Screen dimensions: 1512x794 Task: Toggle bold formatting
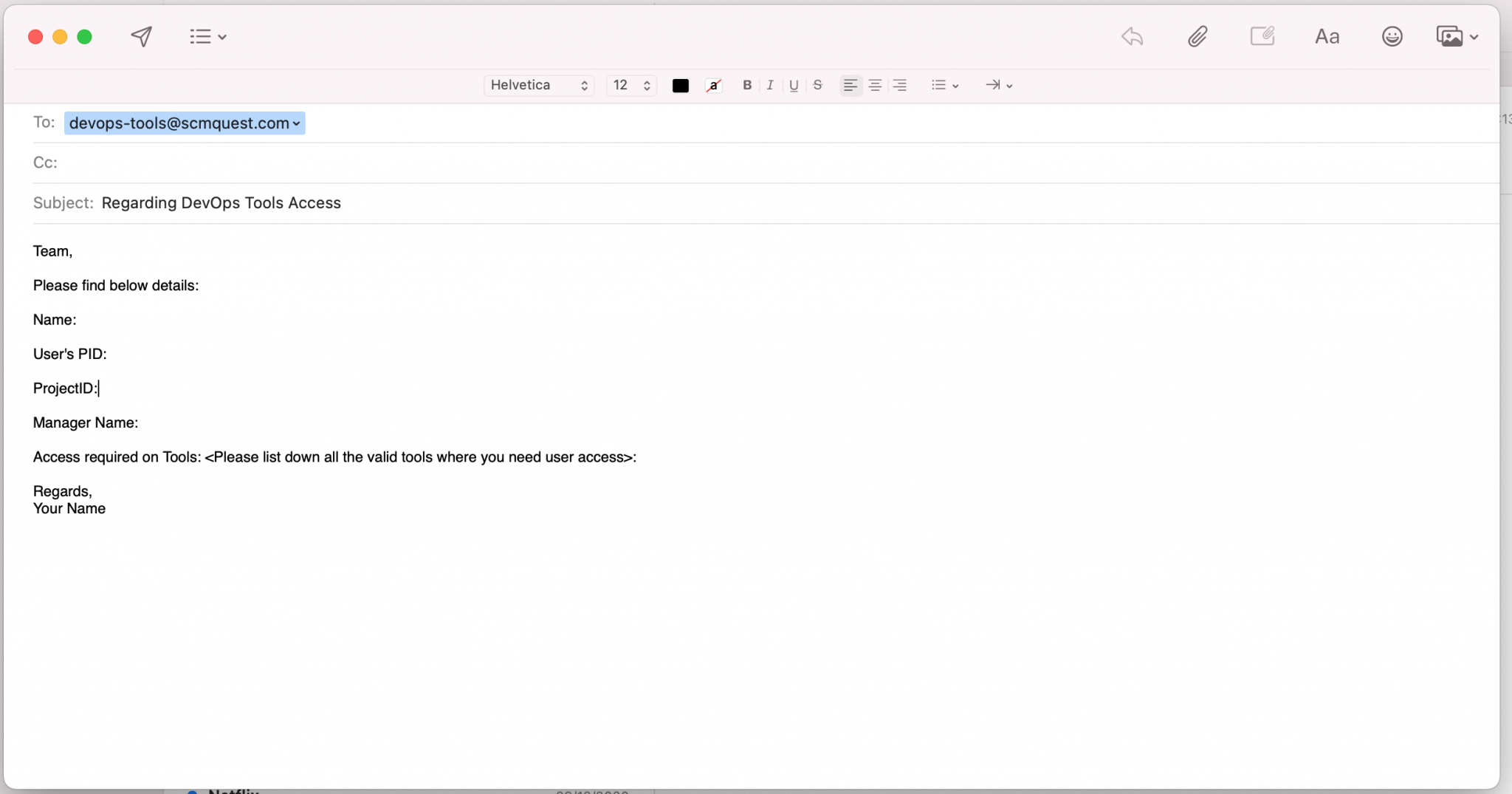747,85
